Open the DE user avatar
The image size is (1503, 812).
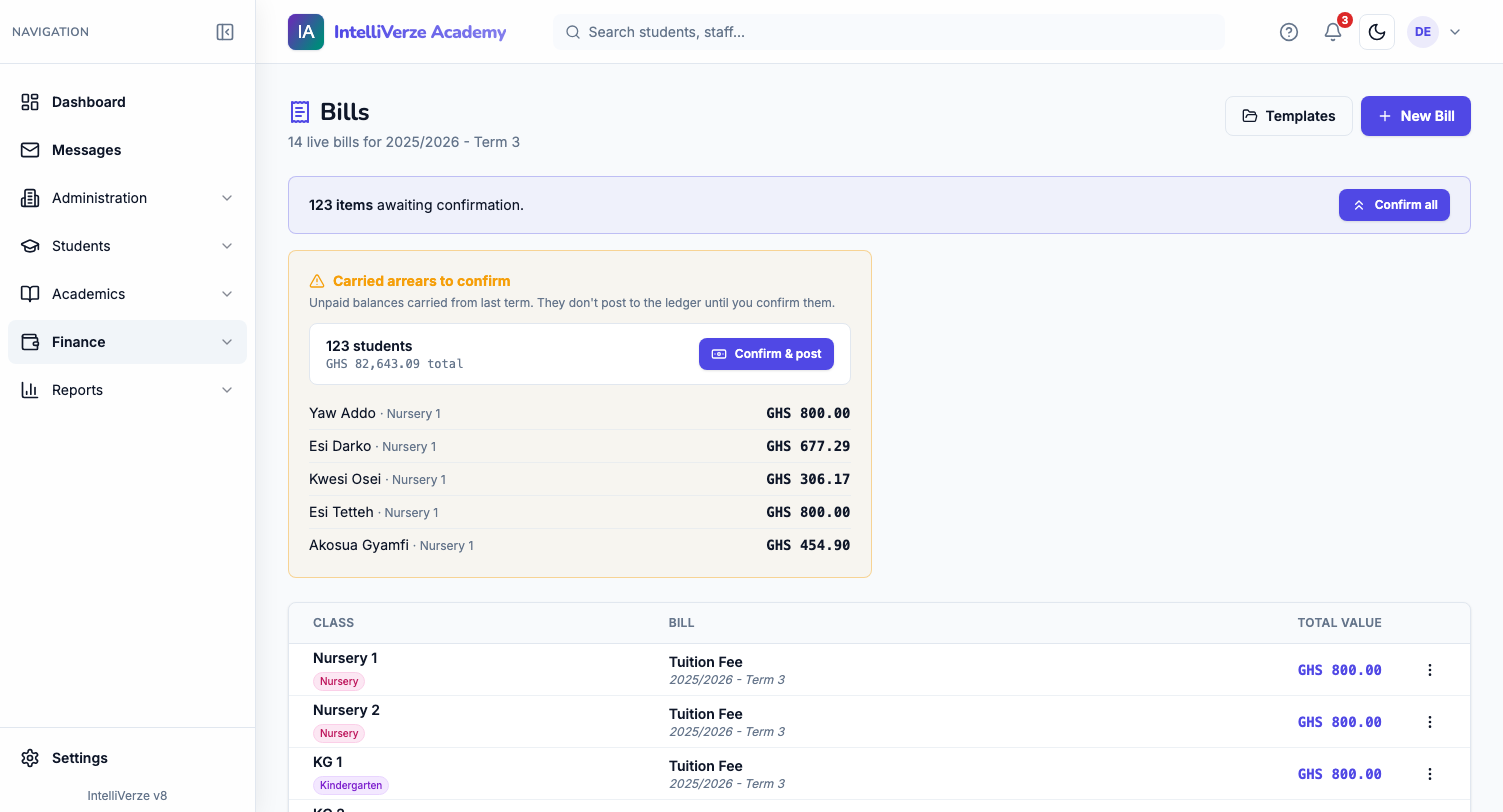coord(1423,32)
